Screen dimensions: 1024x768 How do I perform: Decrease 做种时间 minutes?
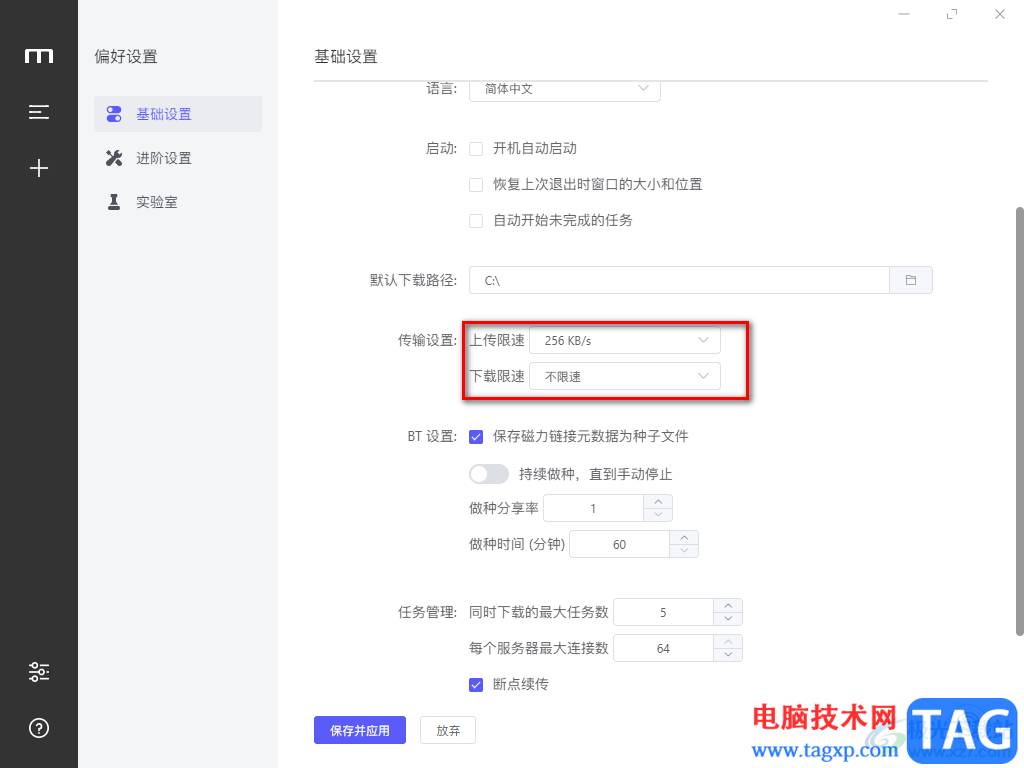684,551
